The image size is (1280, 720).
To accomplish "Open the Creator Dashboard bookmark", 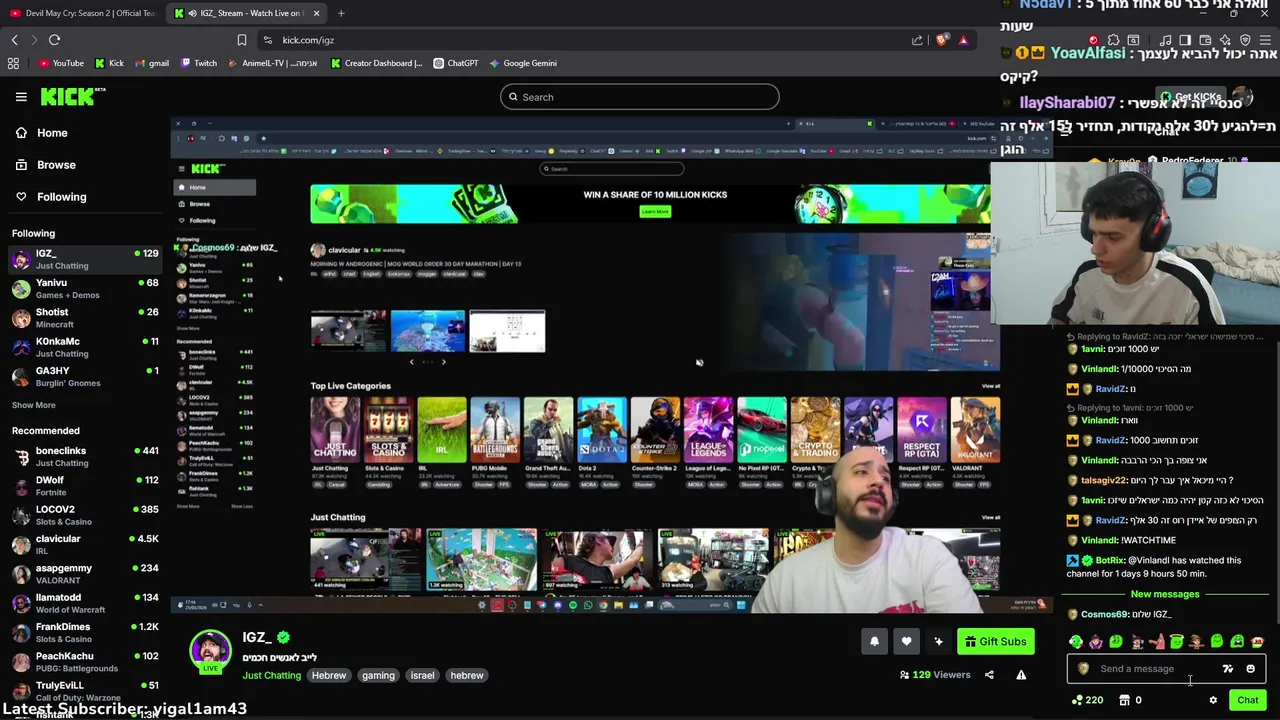I will pyautogui.click(x=376, y=63).
